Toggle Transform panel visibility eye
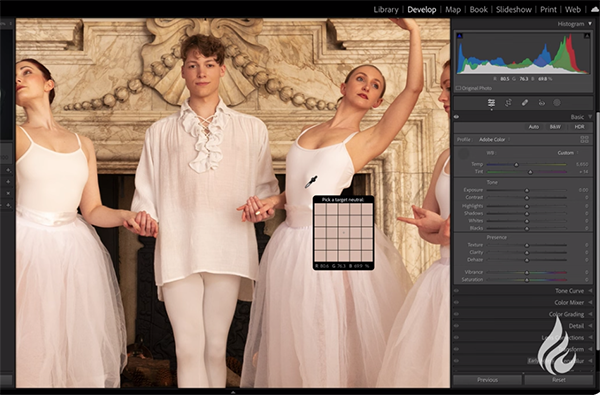The width and height of the screenshot is (600, 395). (457, 349)
